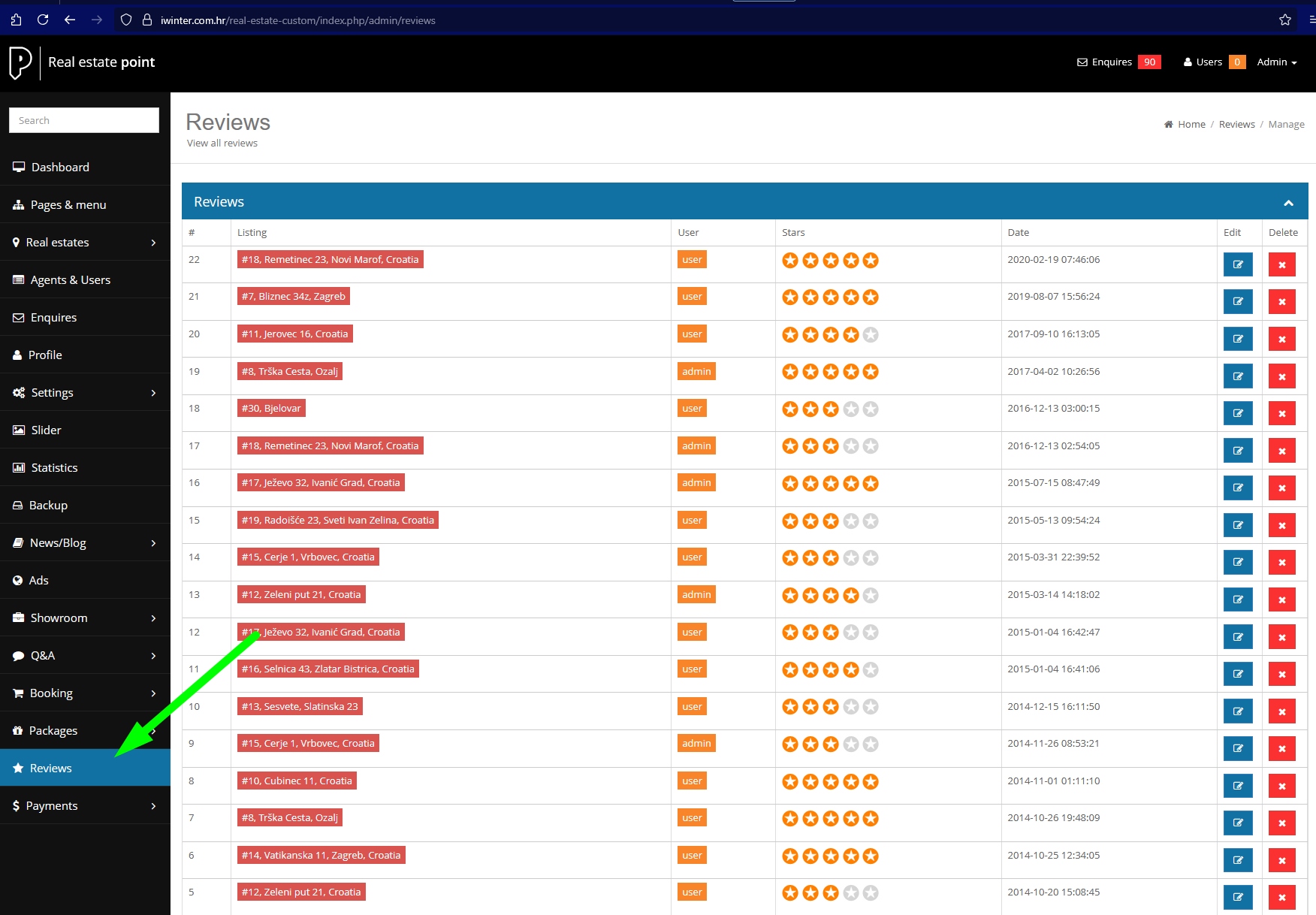Click the Home breadcrumb link
1316x915 pixels.
1191,125
